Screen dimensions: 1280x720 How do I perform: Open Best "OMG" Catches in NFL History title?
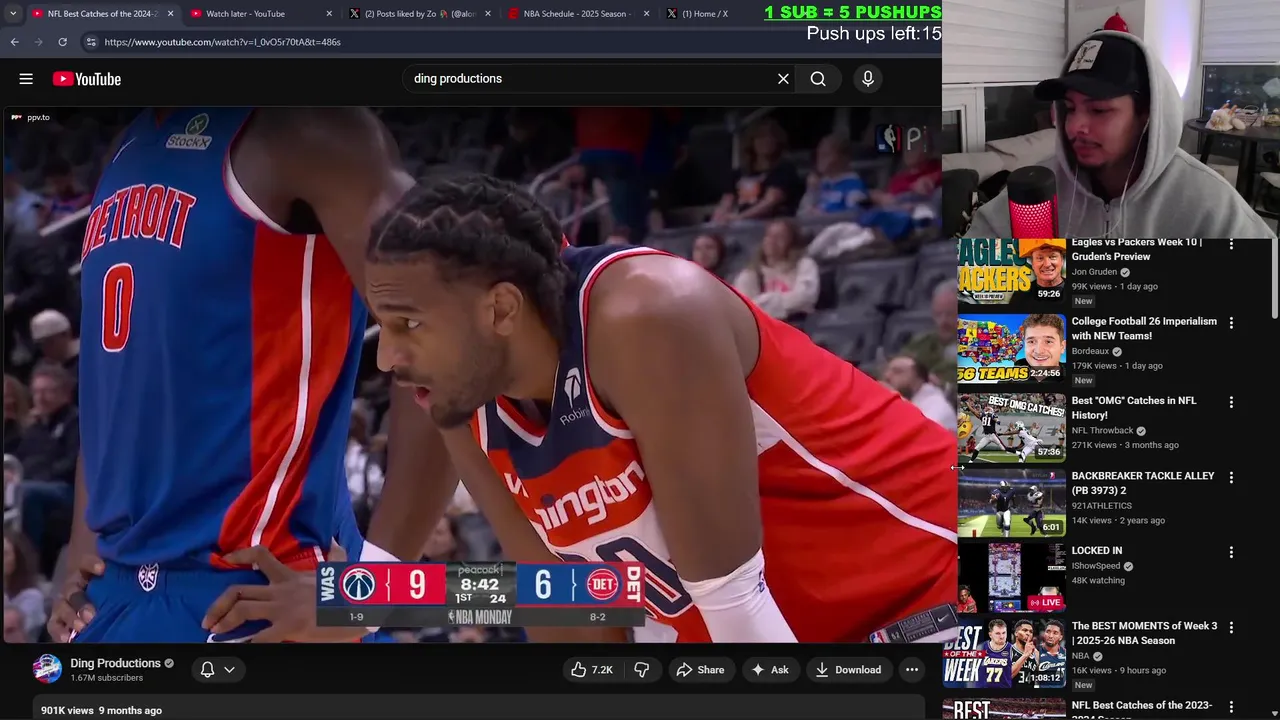pos(1134,407)
